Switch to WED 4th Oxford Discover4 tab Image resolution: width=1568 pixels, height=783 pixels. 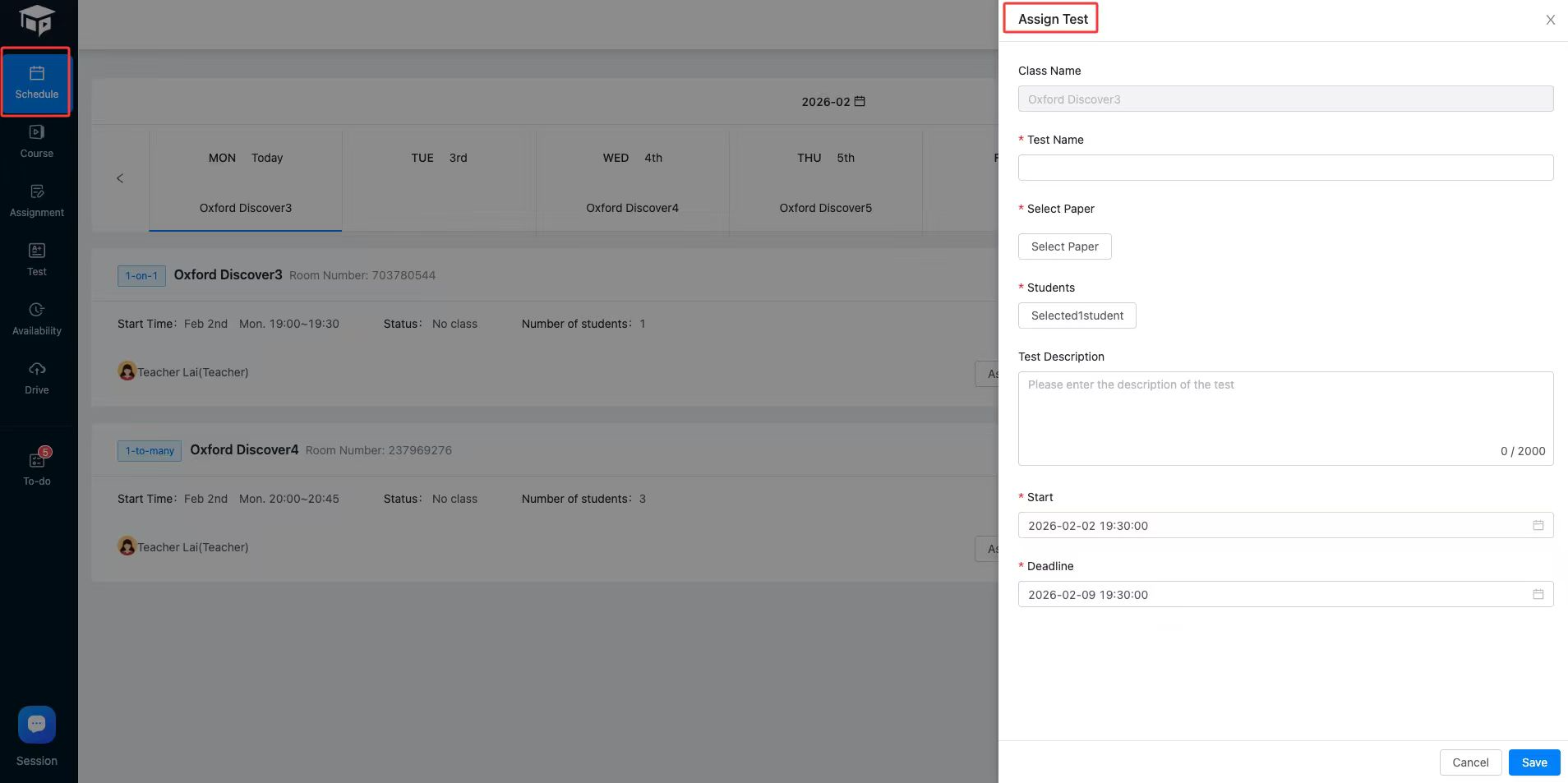point(632,182)
